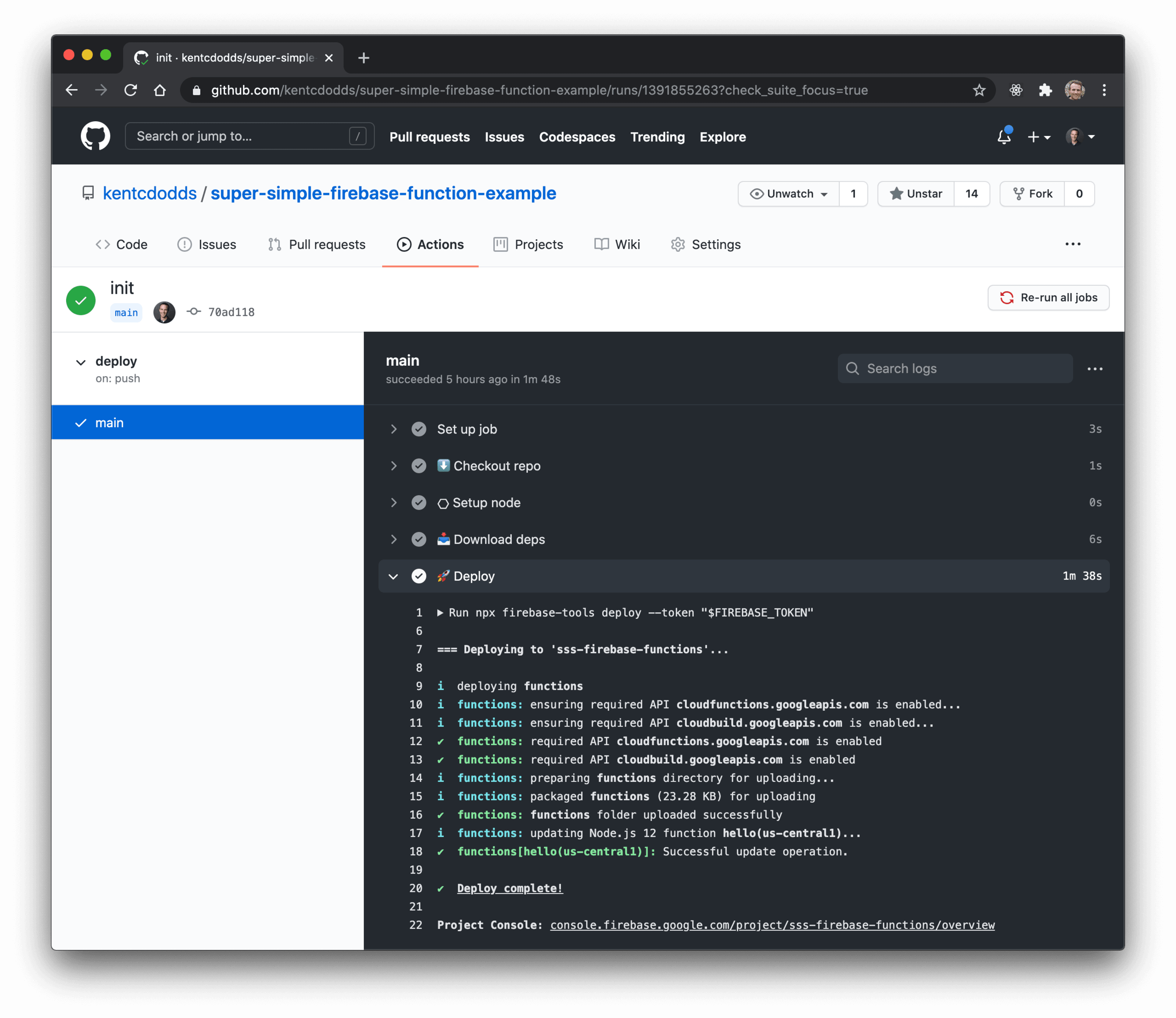The width and height of the screenshot is (1176, 1018).
Task: Click Trending in header
Action: pyautogui.click(x=657, y=137)
